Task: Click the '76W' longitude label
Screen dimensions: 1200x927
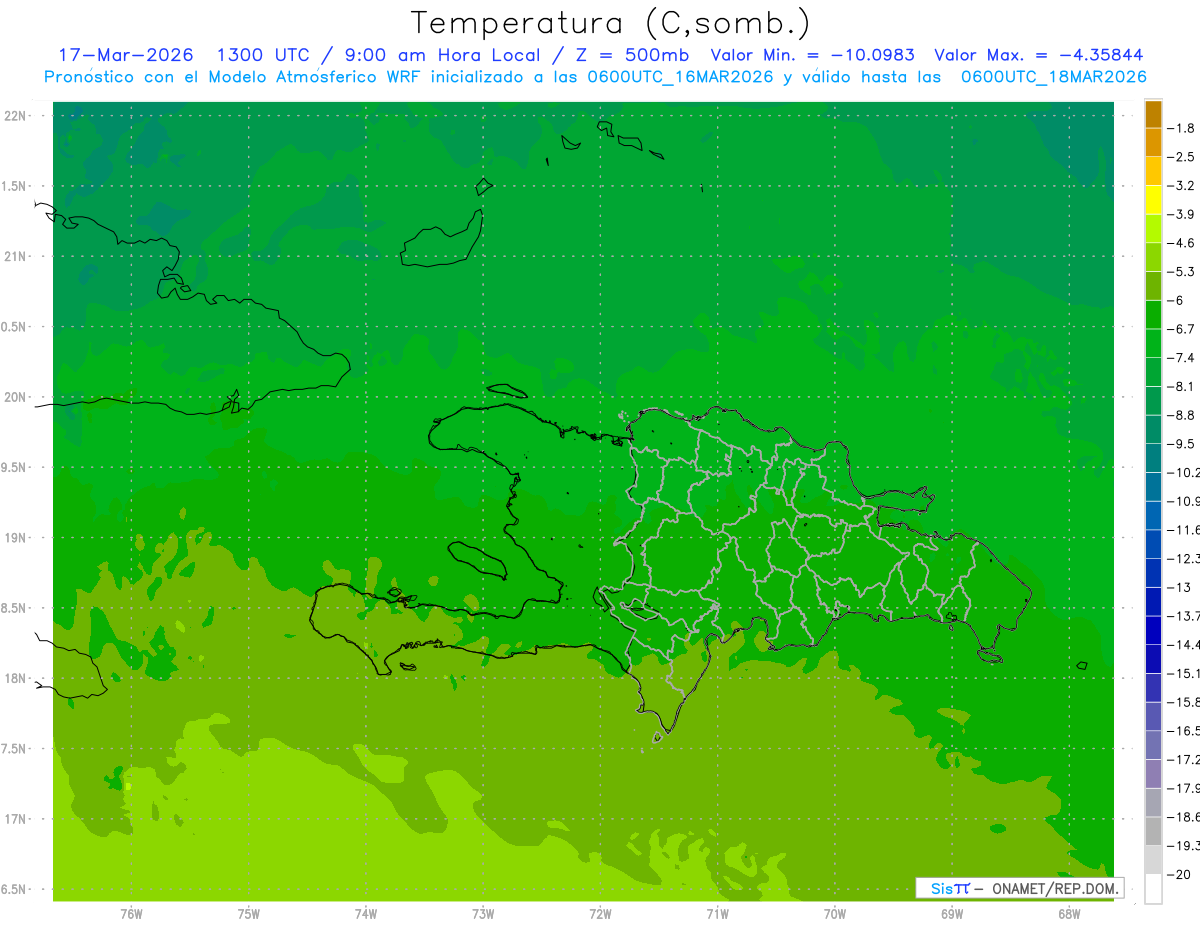Action: 131,914
